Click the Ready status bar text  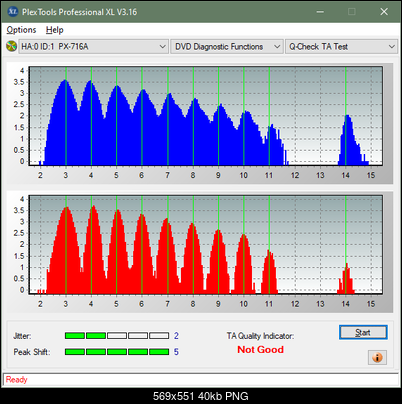(x=17, y=380)
